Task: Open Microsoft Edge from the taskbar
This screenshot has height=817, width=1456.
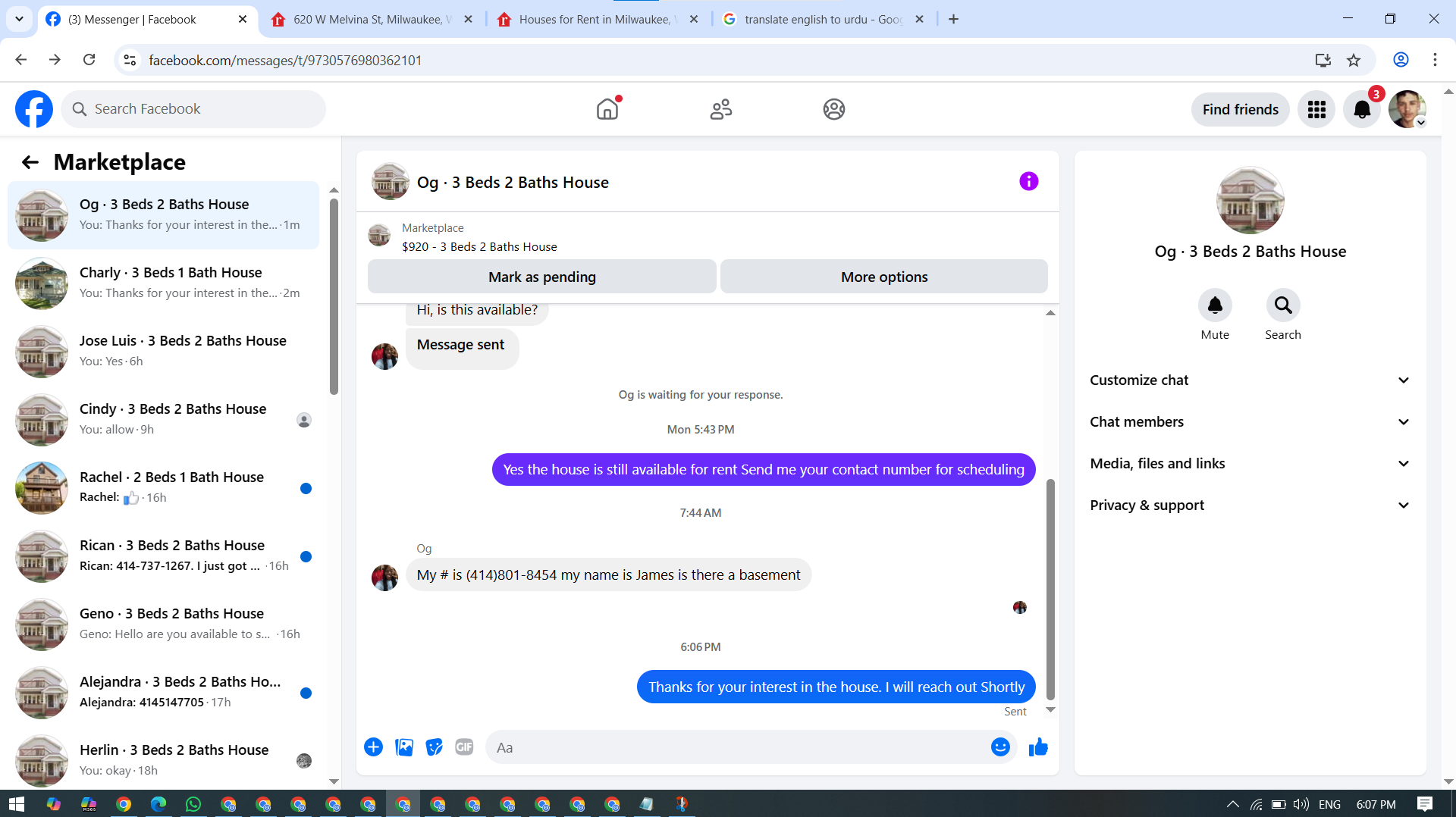Action: pos(158,804)
